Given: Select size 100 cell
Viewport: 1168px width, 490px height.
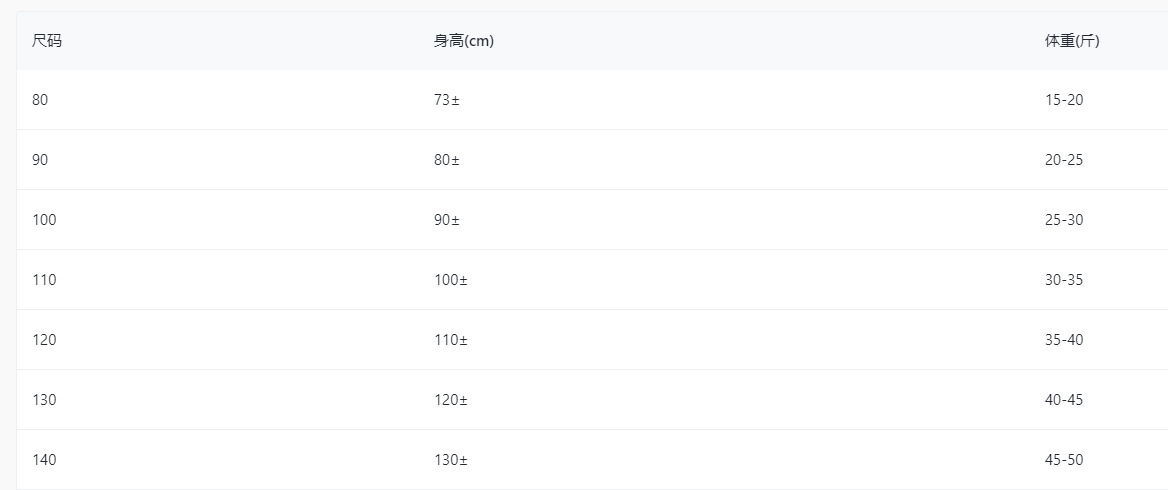Looking at the screenshot, I should (44, 220).
